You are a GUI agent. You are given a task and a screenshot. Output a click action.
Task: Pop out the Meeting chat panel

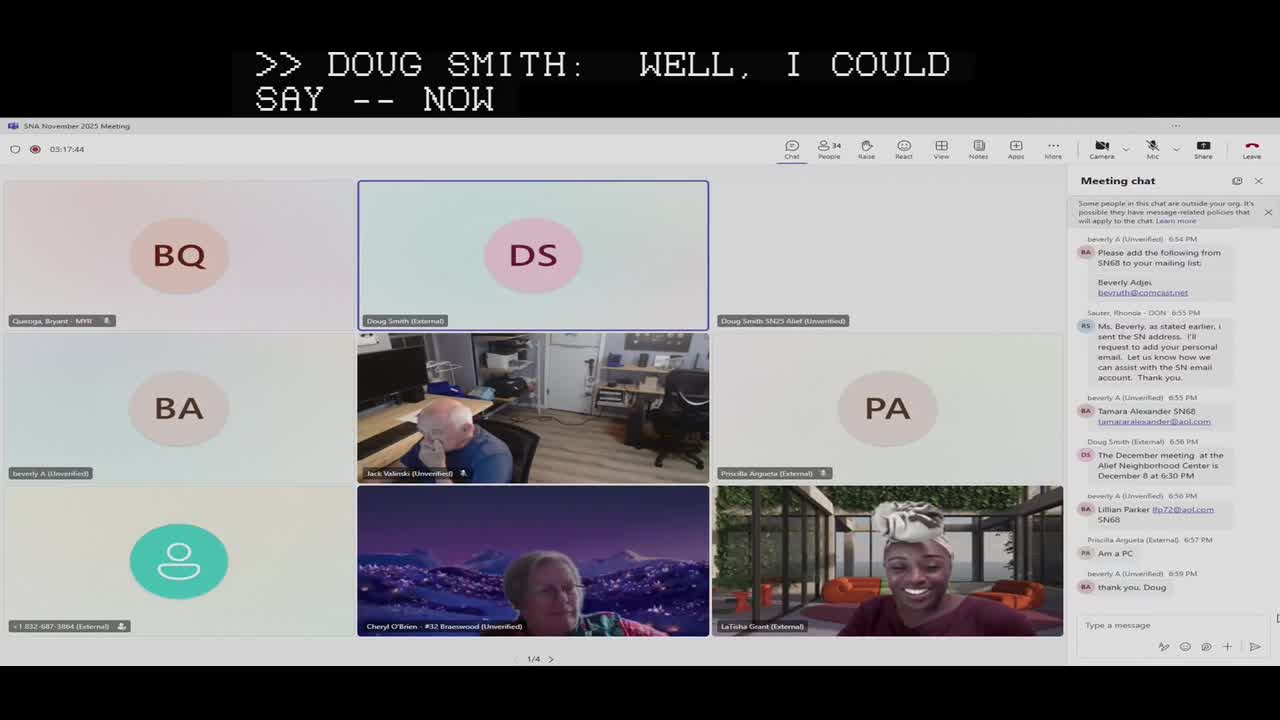click(x=1237, y=181)
